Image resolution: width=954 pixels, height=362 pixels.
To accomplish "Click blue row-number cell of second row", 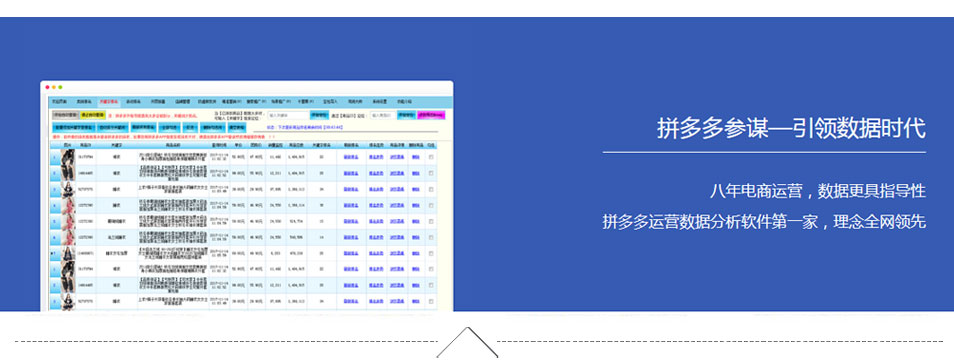I will coord(55,173).
